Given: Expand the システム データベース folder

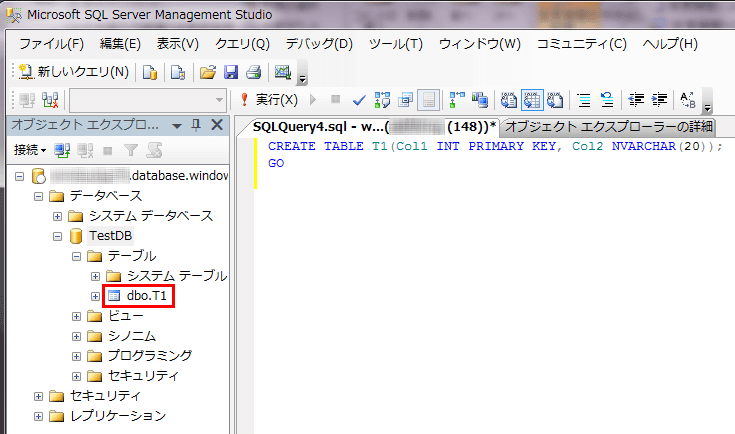Looking at the screenshot, I should (57, 217).
